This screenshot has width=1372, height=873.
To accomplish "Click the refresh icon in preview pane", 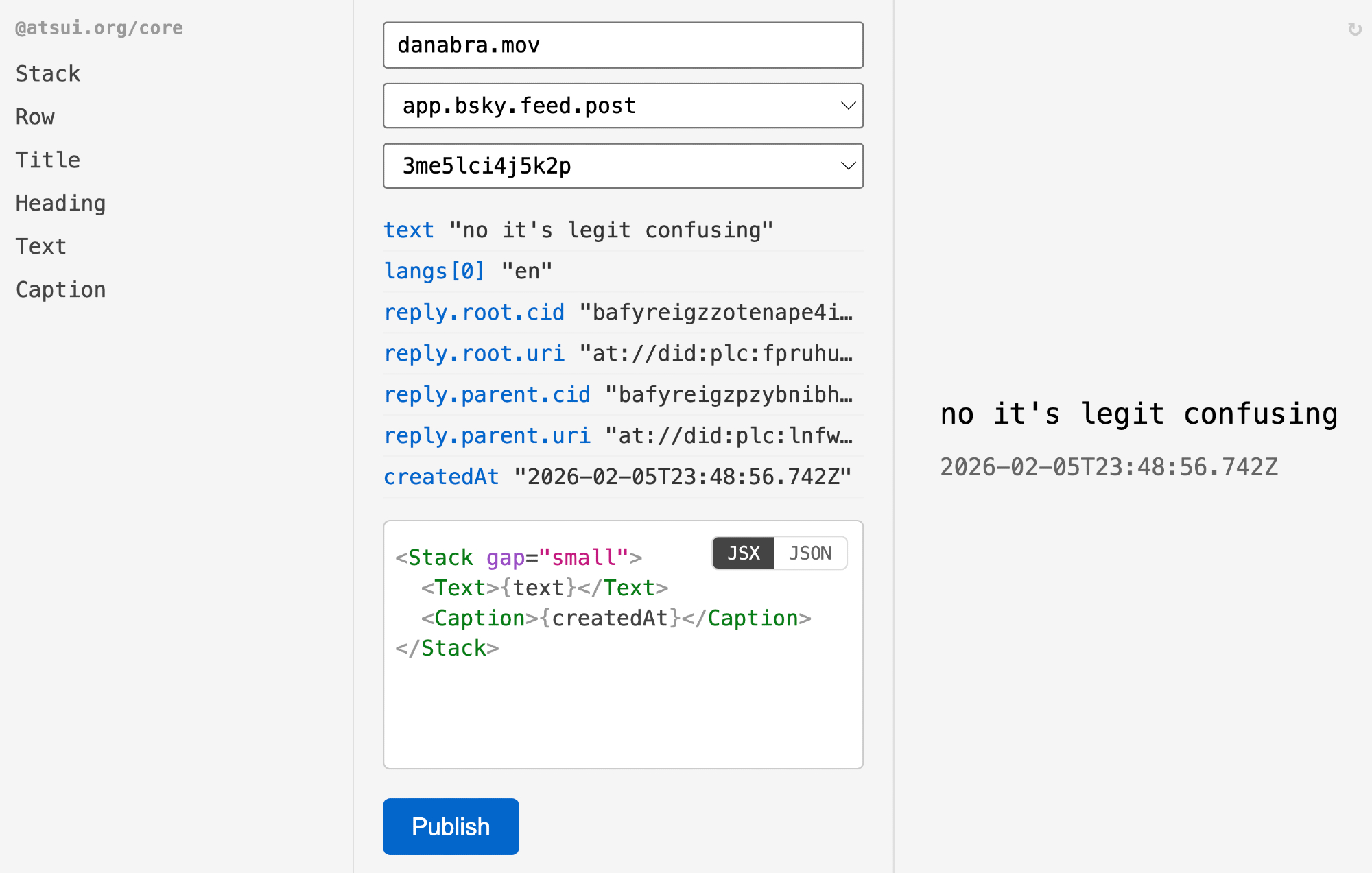I will [1354, 29].
